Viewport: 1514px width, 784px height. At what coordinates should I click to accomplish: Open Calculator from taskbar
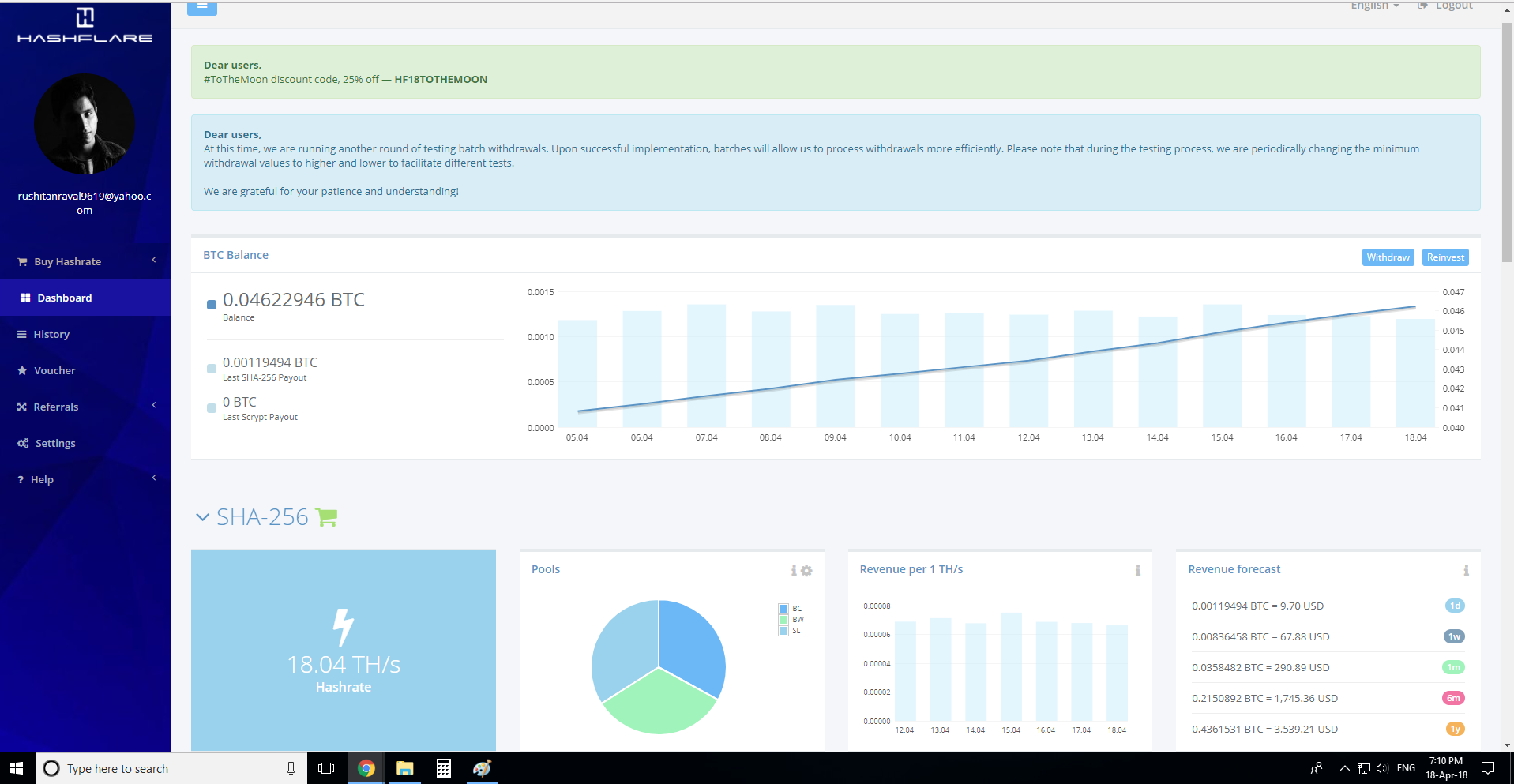coord(444,768)
